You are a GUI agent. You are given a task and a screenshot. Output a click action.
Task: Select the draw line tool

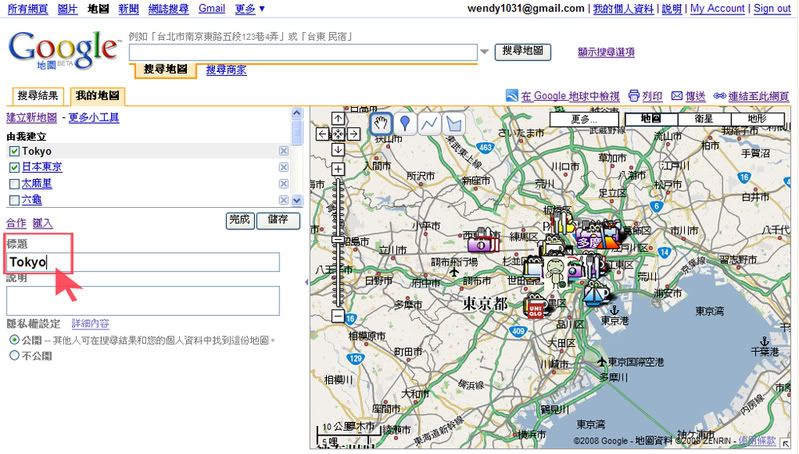pos(429,123)
